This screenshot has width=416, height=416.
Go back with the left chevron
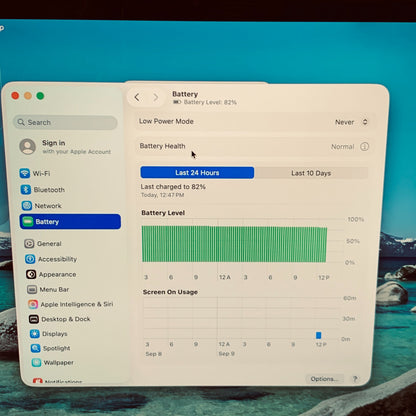pos(137,97)
